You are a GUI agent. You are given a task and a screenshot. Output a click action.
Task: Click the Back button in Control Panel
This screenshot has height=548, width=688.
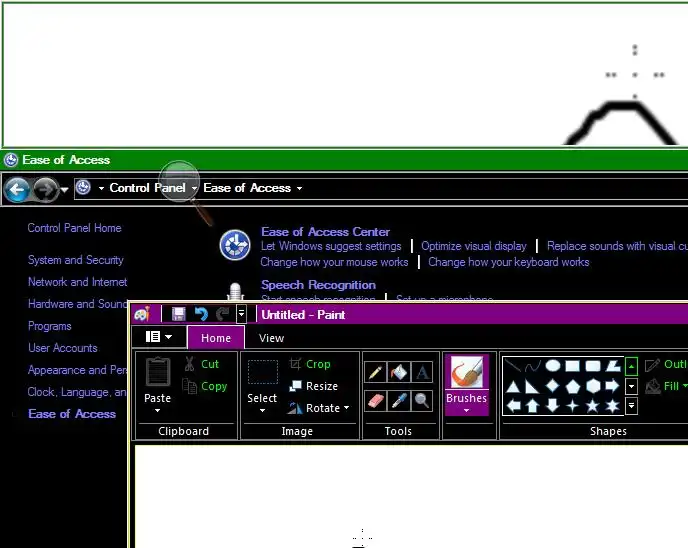coord(17,190)
